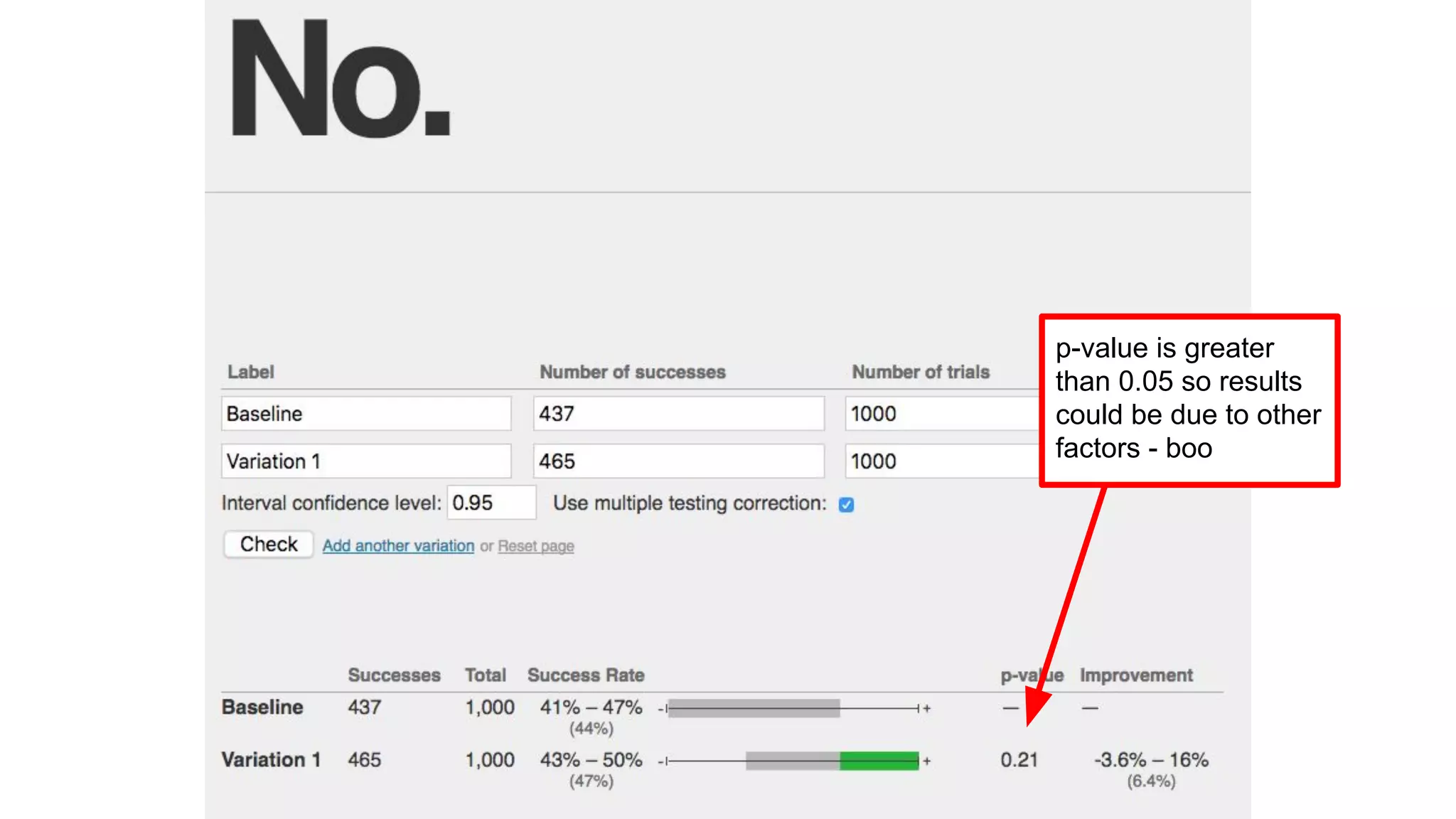Select the successes field containing 437
The height and width of the screenshot is (819, 1456).
point(679,414)
